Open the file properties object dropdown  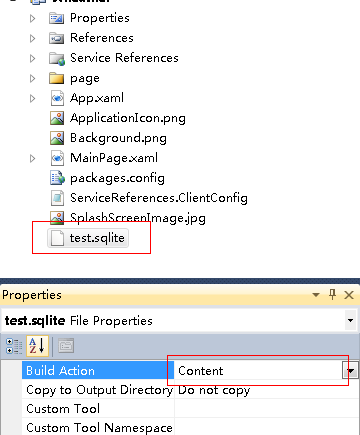tap(350, 321)
